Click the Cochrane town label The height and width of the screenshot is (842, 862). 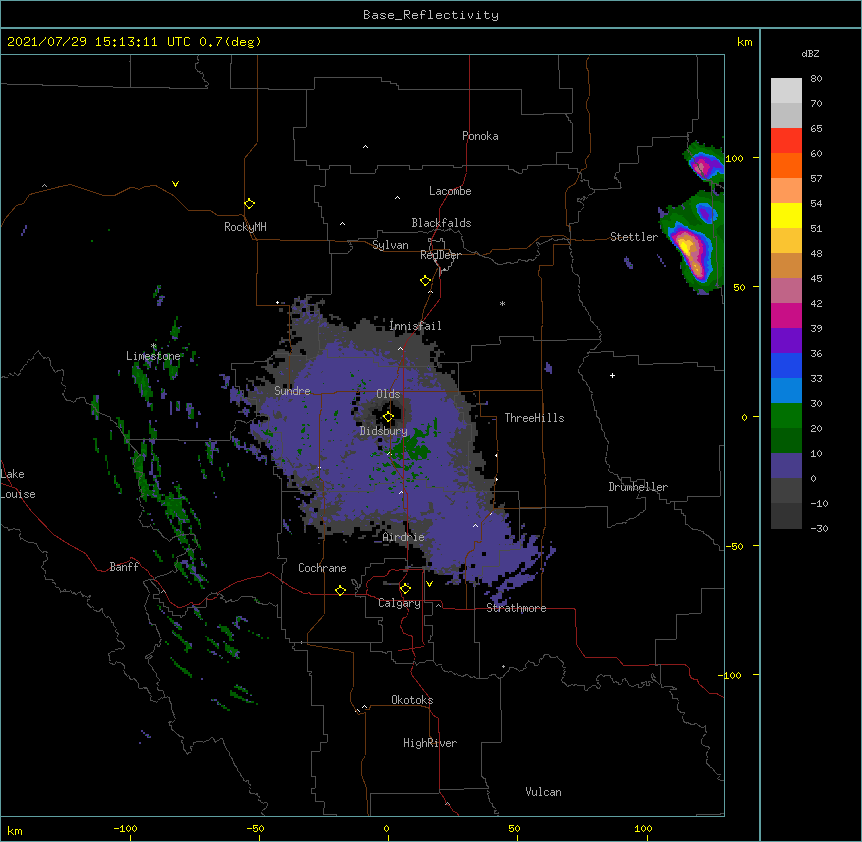click(322, 568)
